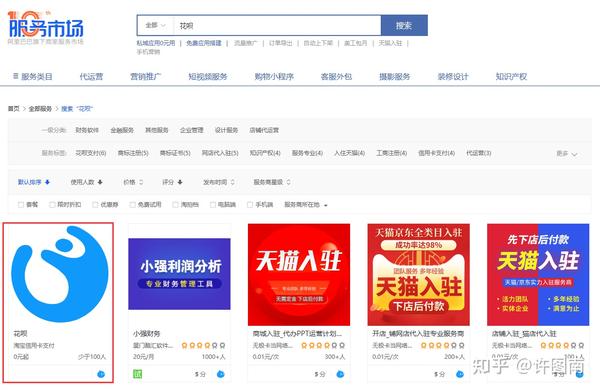
Task: Click blue chat icon on 开店 card
Action: coord(460,374)
